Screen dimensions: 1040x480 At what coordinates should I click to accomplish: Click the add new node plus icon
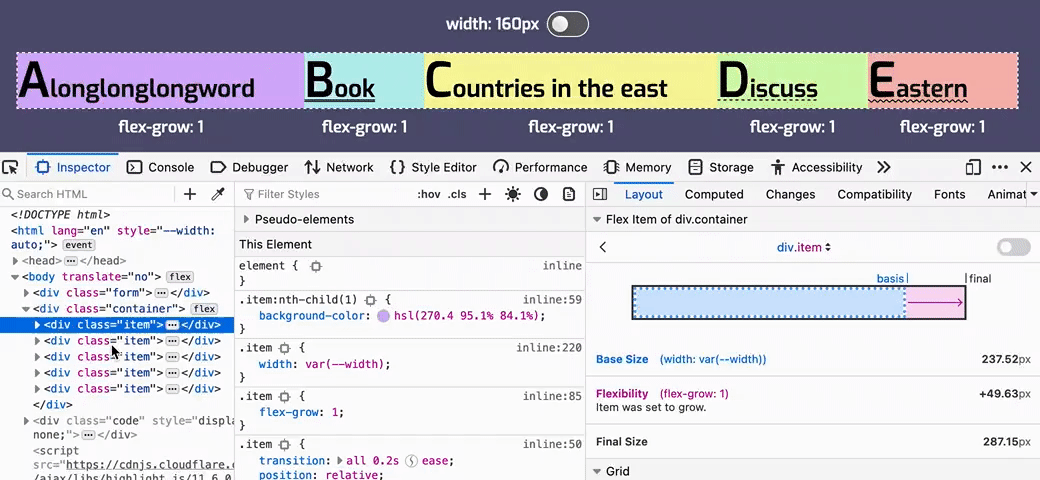coord(190,194)
